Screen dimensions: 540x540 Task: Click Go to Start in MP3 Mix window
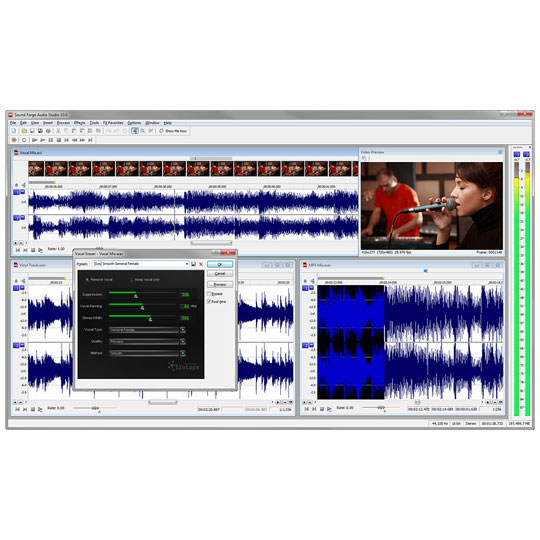(x=307, y=409)
